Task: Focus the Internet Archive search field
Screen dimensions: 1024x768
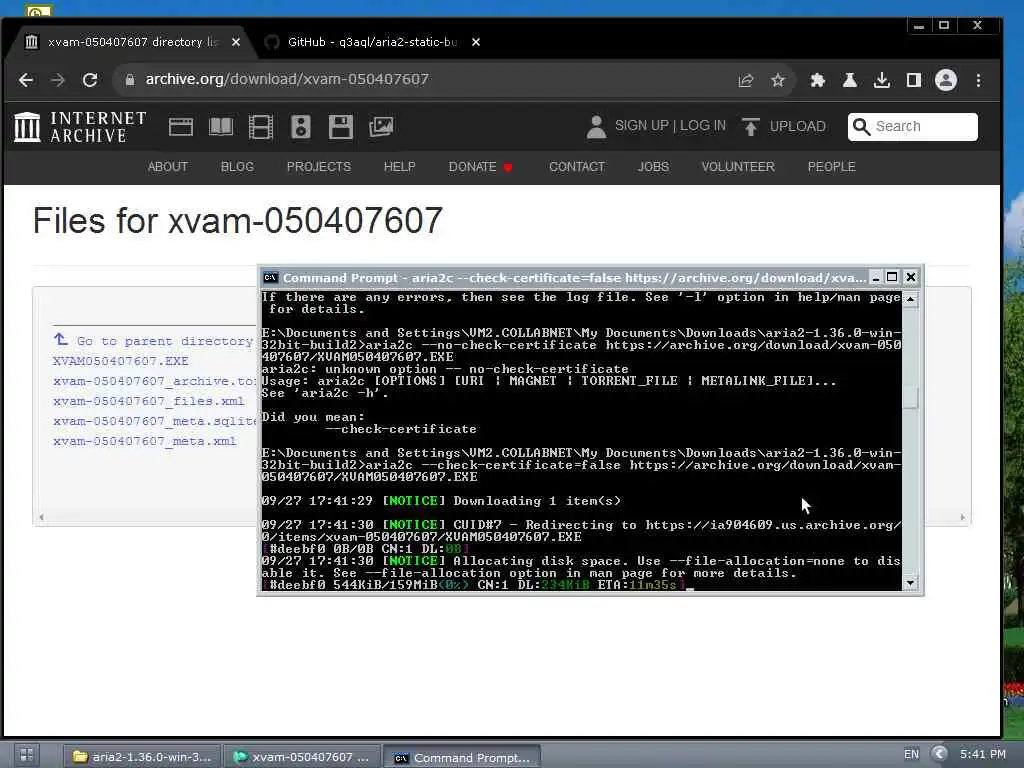Action: pyautogui.click(x=913, y=127)
